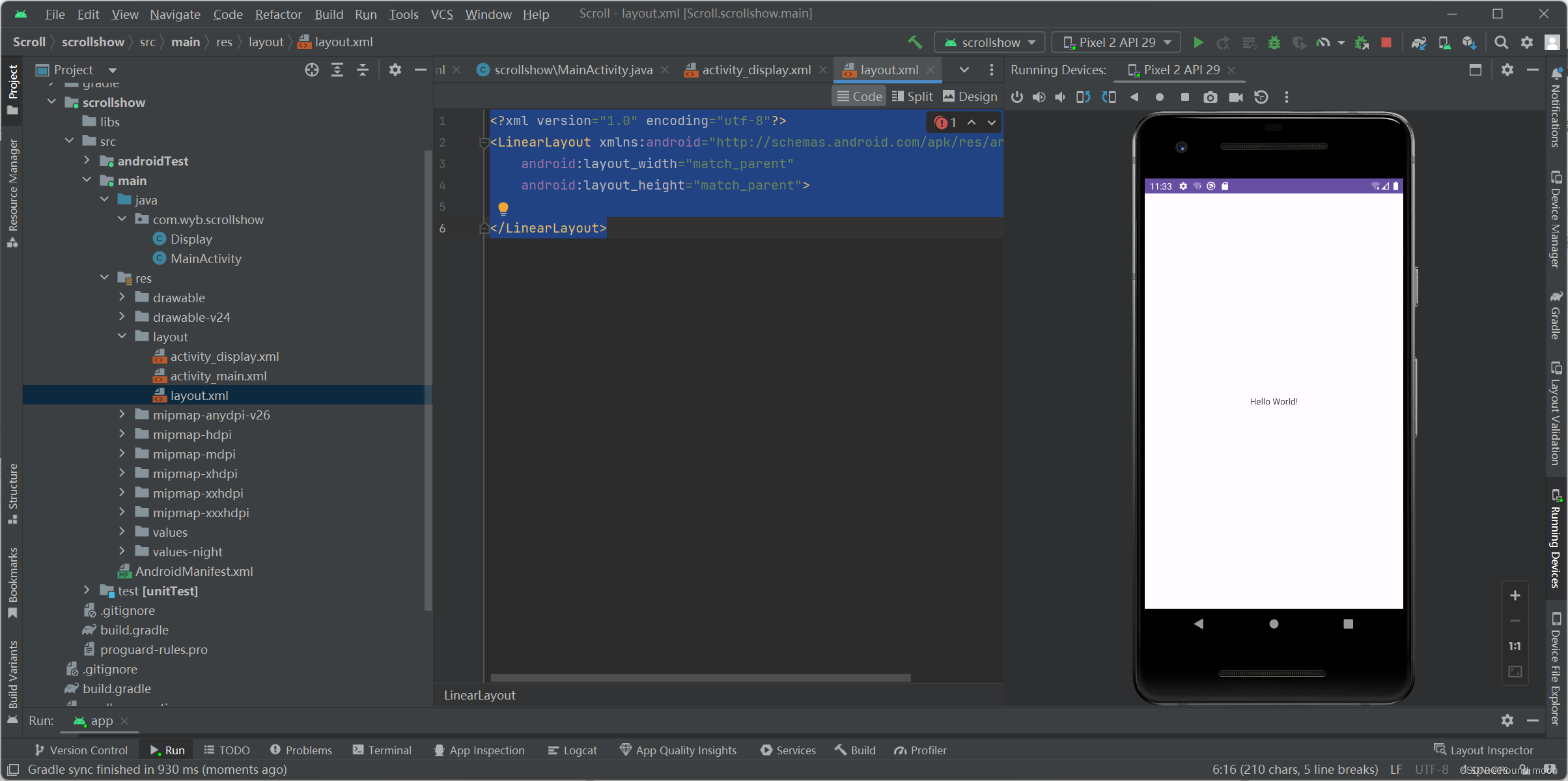Viewport: 1568px width, 781px height.
Task: Take emulator screenshot camera icon
Action: (1211, 97)
